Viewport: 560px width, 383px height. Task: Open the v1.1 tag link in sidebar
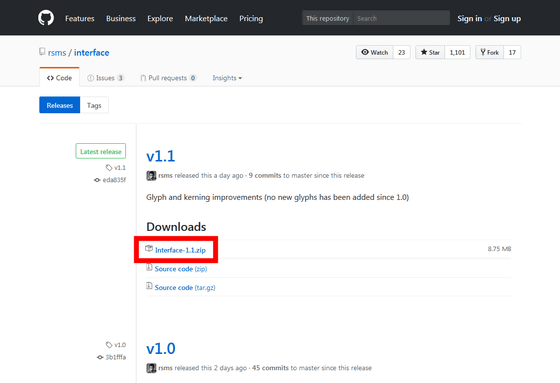[120, 168]
